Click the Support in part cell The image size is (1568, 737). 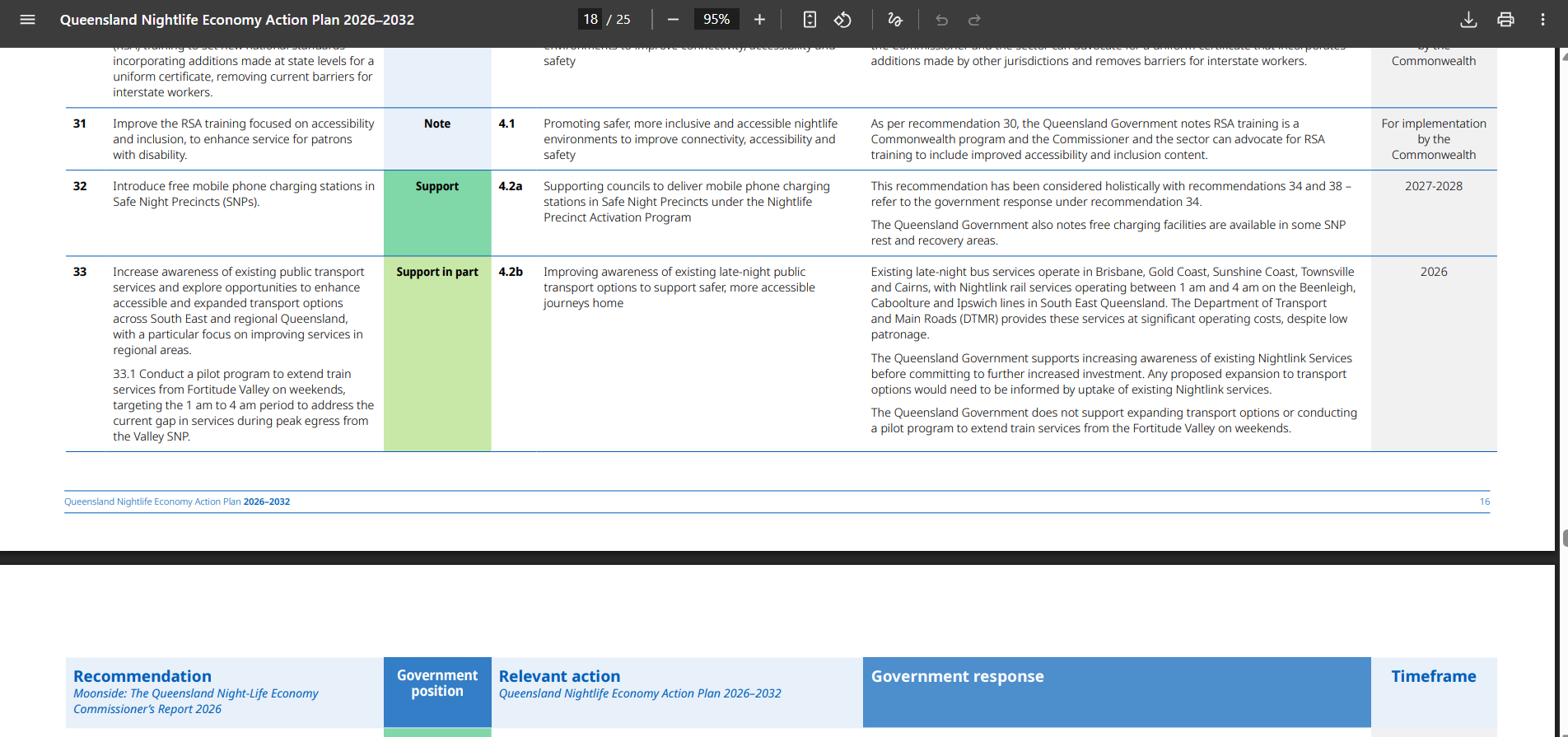click(x=437, y=354)
